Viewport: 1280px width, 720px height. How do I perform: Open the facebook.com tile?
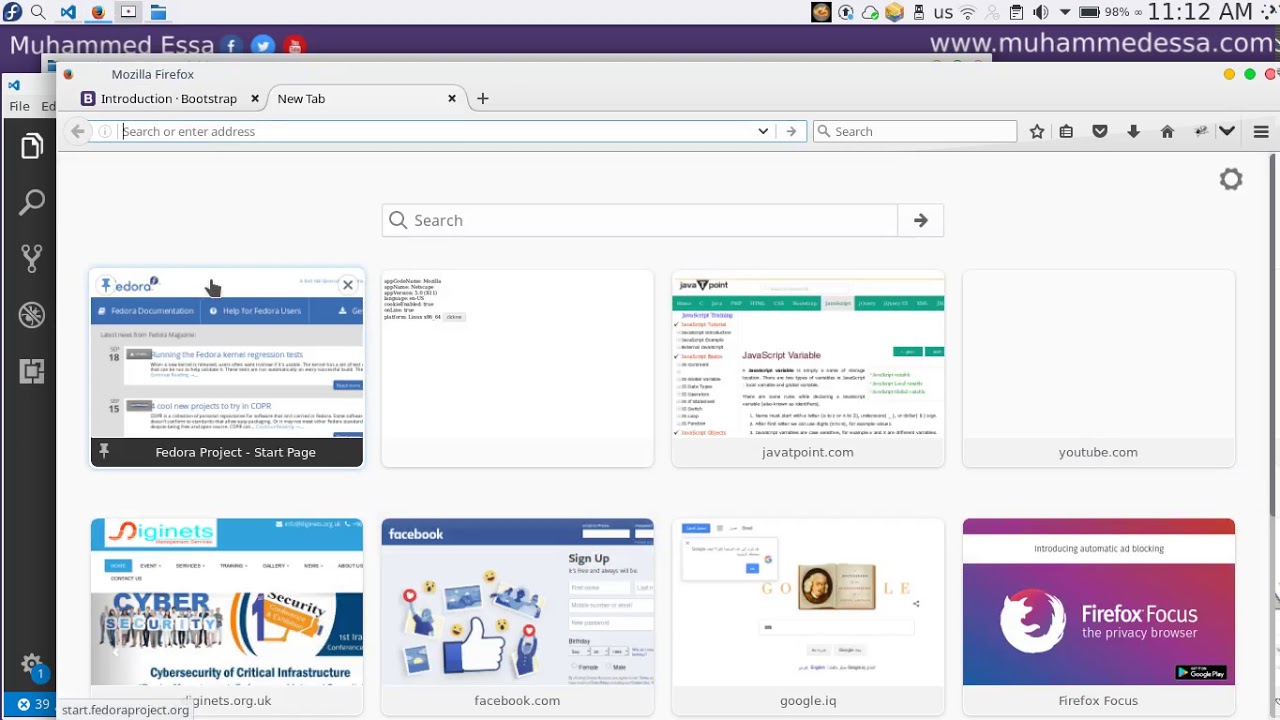[517, 617]
